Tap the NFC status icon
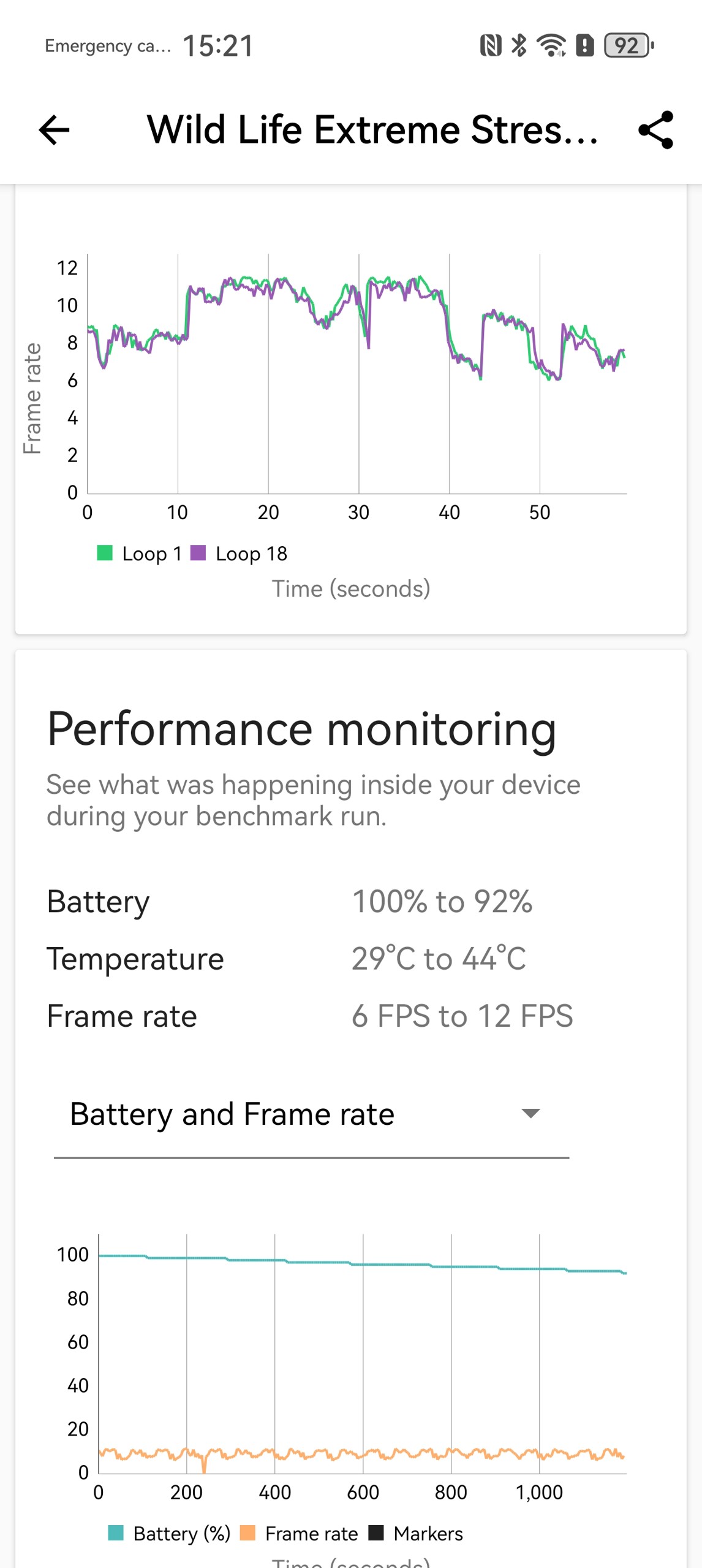This screenshot has width=702, height=1568. pos(491,45)
